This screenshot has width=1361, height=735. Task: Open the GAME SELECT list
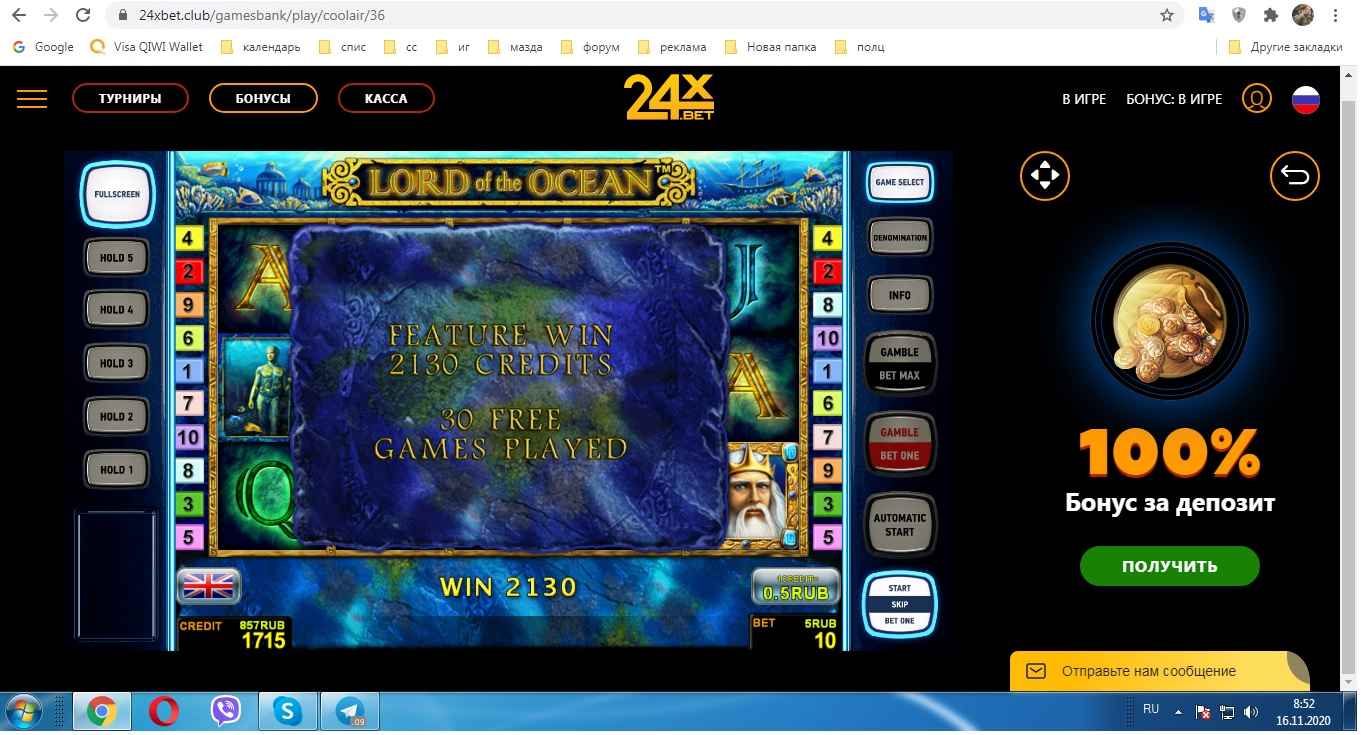[x=900, y=182]
